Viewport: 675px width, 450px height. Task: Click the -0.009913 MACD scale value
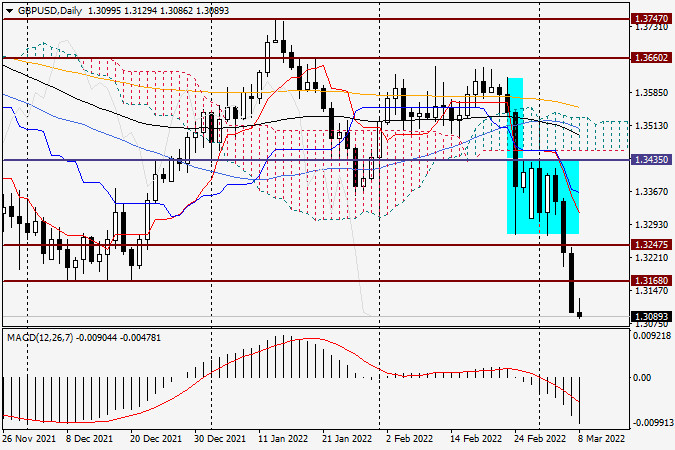click(651, 423)
